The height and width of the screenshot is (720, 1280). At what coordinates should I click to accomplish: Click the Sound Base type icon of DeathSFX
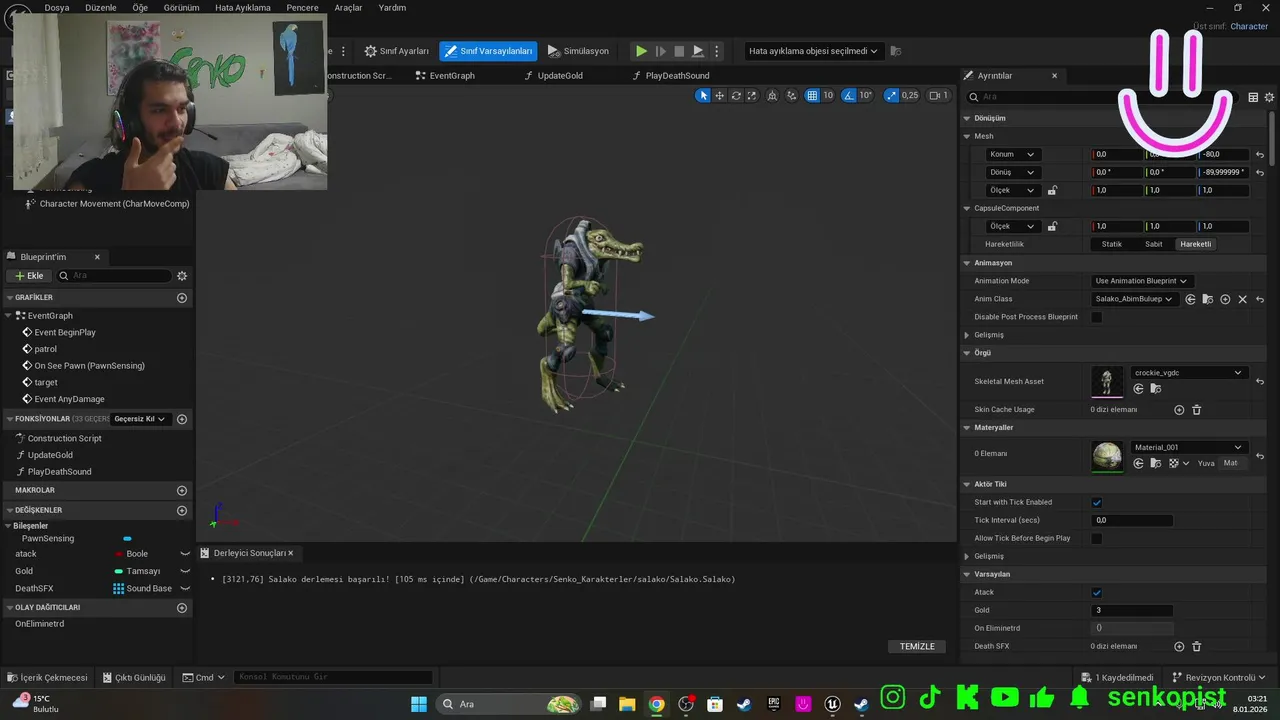pos(118,588)
